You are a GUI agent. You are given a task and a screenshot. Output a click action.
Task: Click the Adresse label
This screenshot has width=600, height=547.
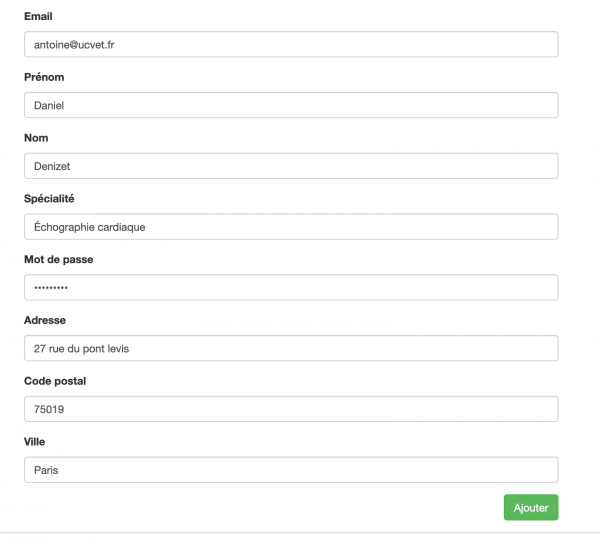click(45, 320)
